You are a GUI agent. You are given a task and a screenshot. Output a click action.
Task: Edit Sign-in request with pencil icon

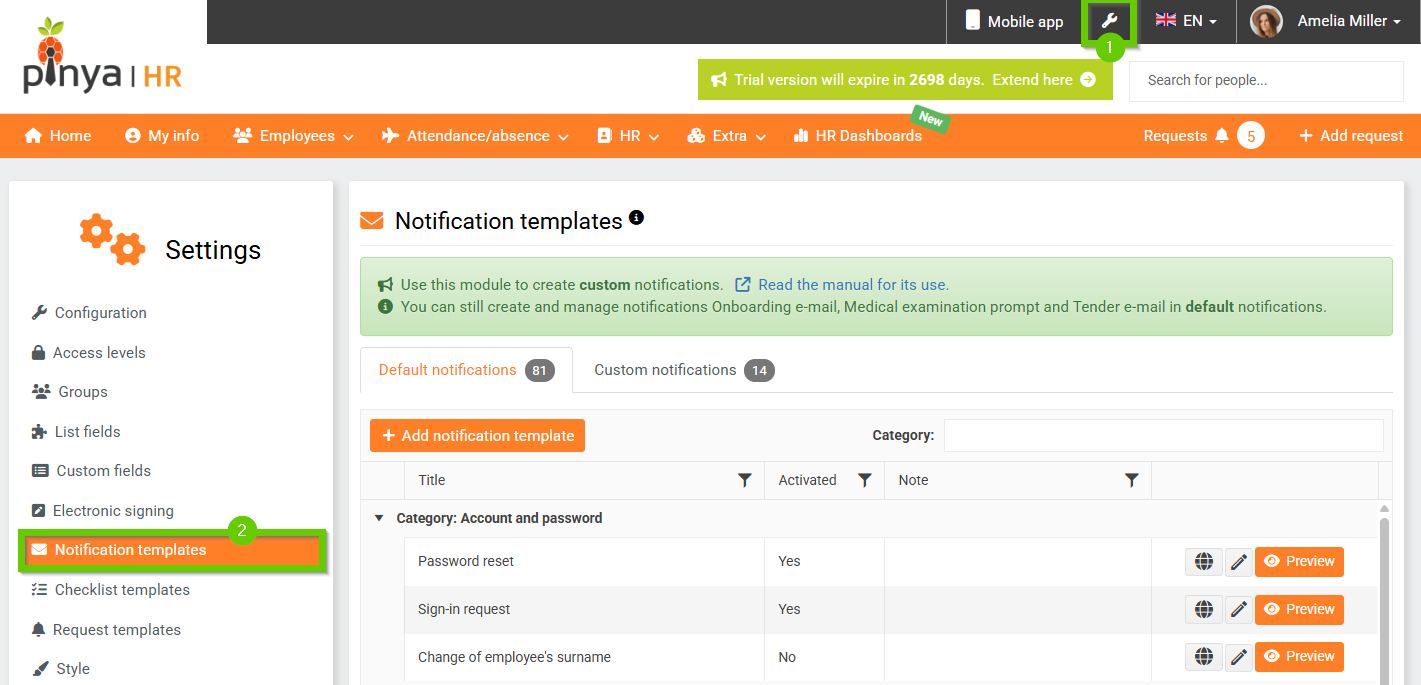[1239, 609]
